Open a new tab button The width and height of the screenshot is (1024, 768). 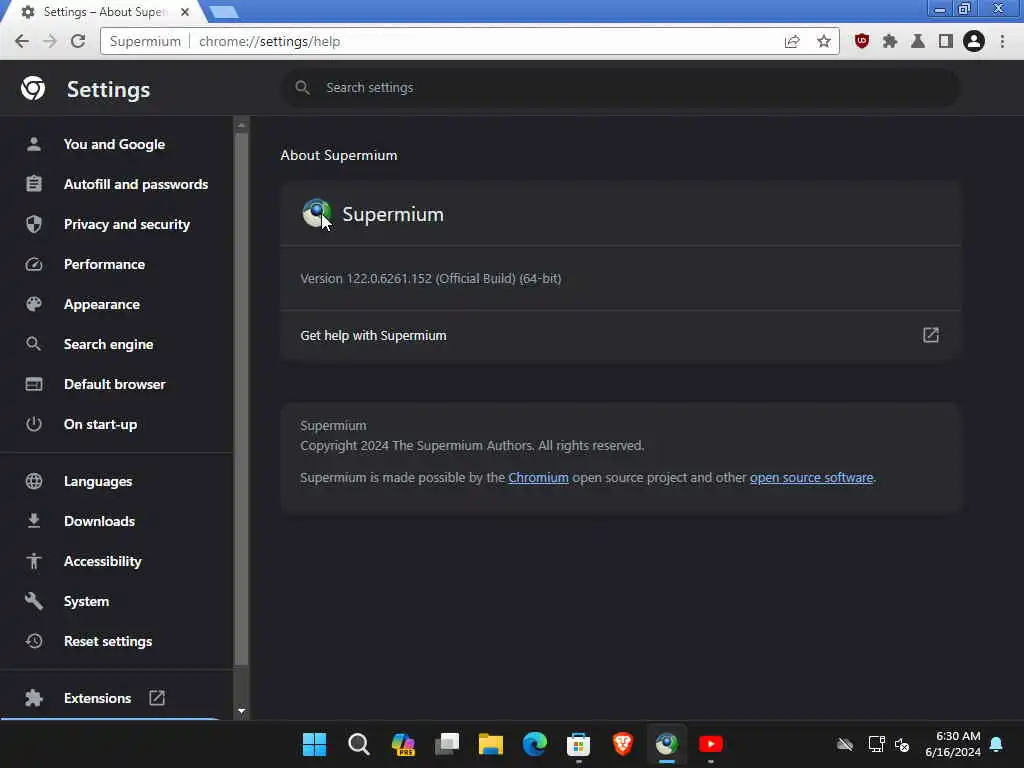(x=223, y=12)
